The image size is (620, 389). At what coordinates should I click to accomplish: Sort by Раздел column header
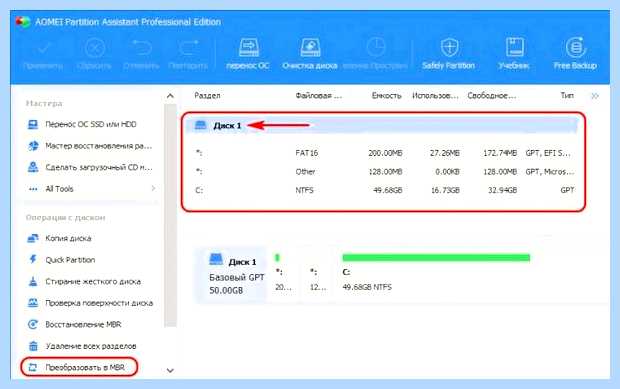coord(207,96)
